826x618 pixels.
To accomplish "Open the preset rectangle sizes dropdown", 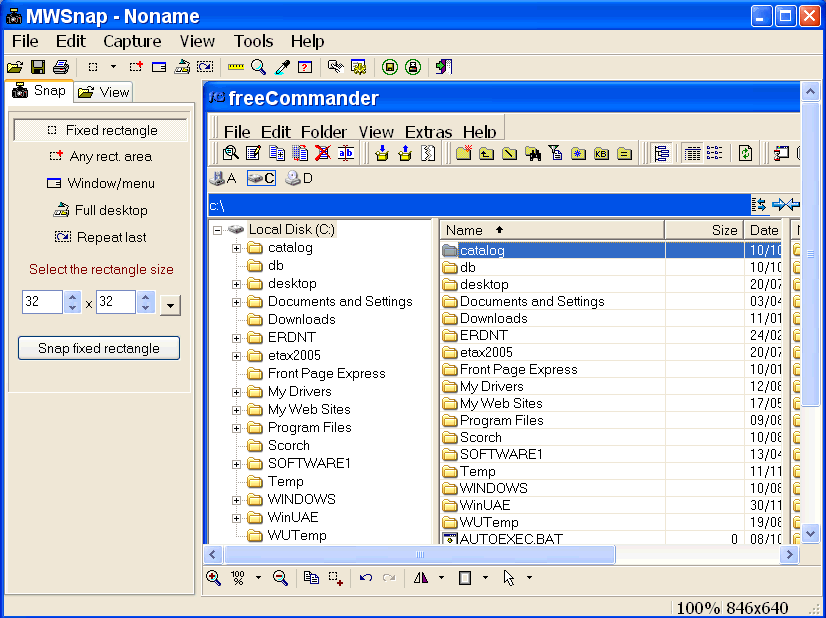I will pos(170,305).
